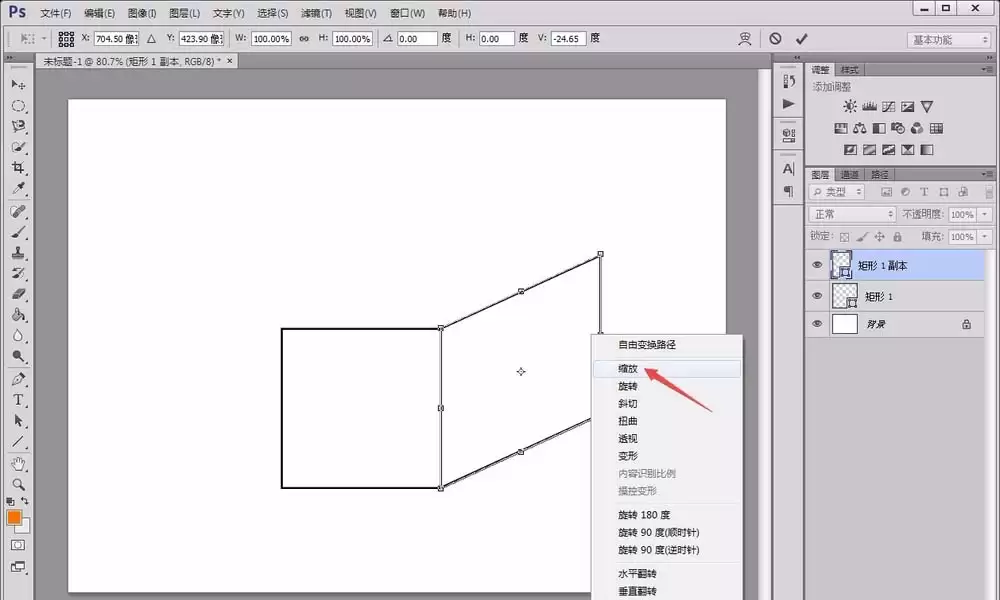Close the 未标题-1 document tab
Viewport: 1000px width, 600px height.
point(230,61)
